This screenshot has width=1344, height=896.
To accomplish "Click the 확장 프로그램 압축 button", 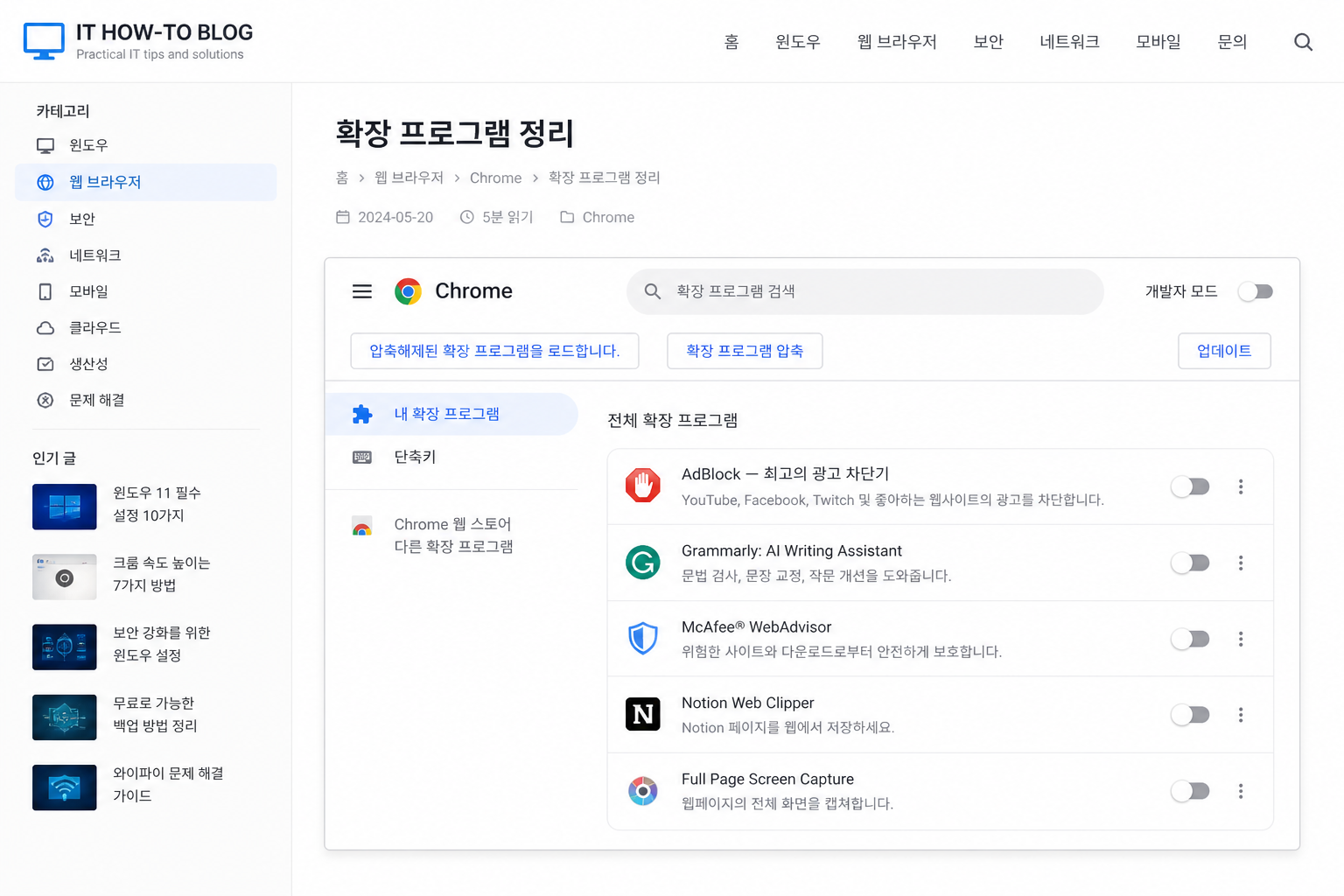I will (745, 351).
